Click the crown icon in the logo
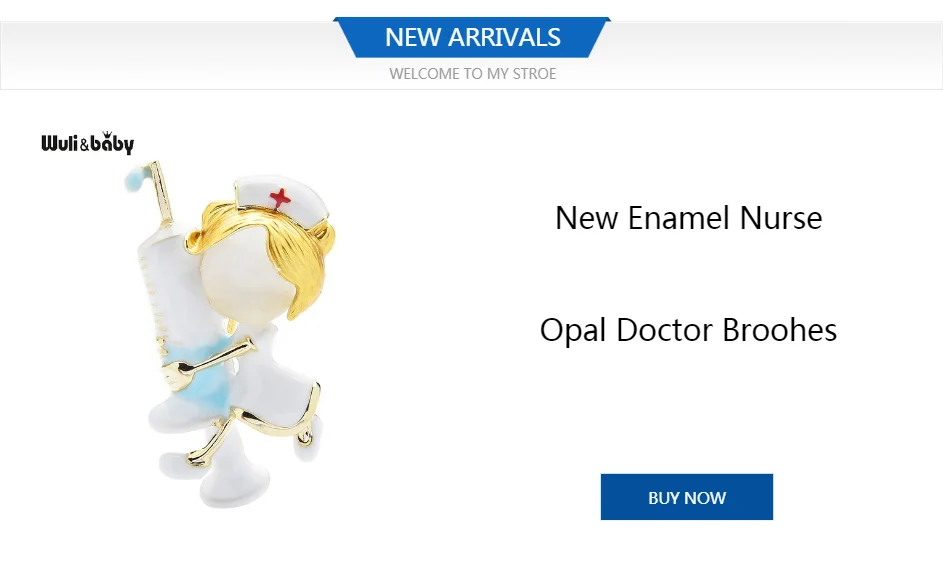The width and height of the screenshot is (943, 574). (107, 134)
